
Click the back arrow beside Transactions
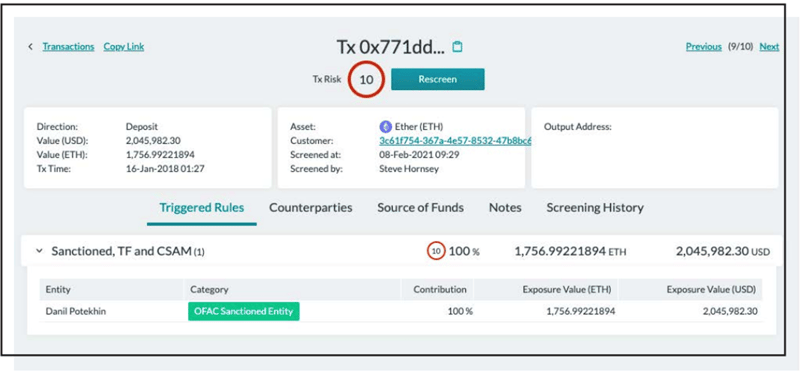[31, 47]
